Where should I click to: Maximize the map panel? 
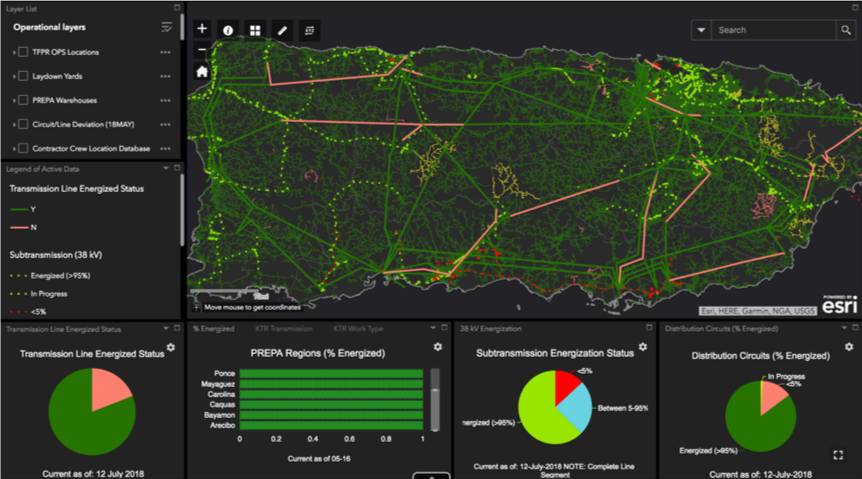855,8
